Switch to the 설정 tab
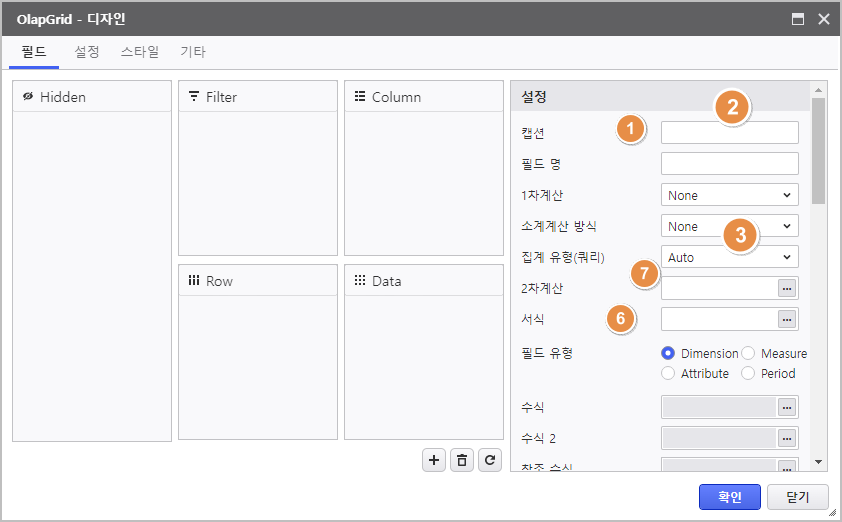This screenshot has width=842, height=522. click(x=87, y=52)
